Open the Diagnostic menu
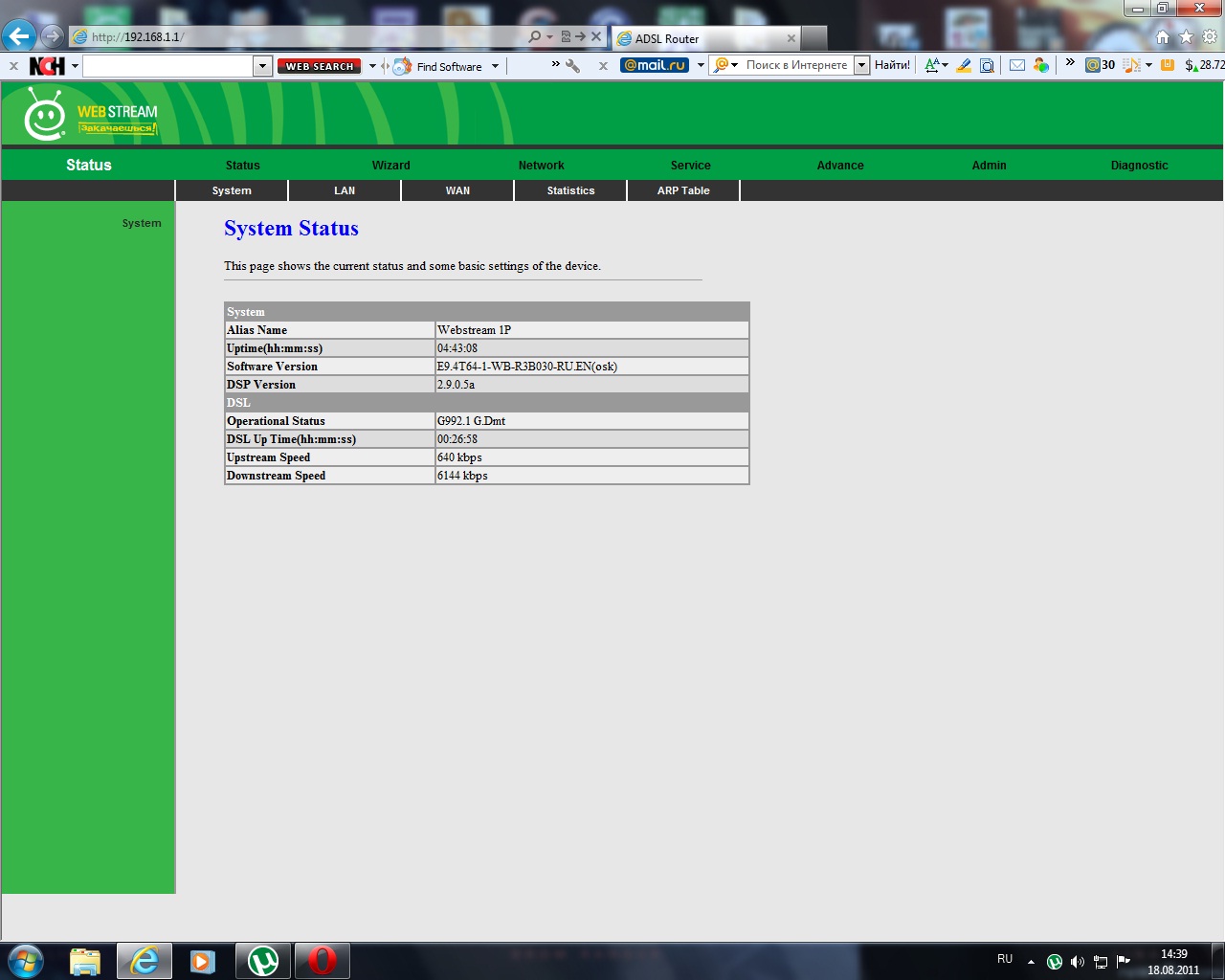Screen dimensions: 1225x980 (1140, 166)
